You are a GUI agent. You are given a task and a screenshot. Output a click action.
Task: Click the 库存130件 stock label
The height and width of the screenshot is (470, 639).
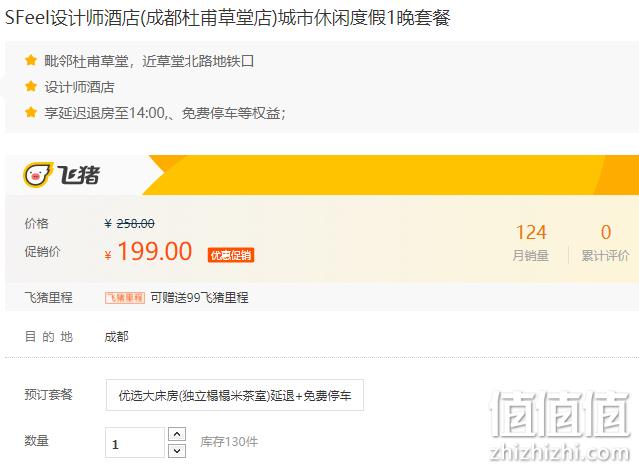[229, 442]
